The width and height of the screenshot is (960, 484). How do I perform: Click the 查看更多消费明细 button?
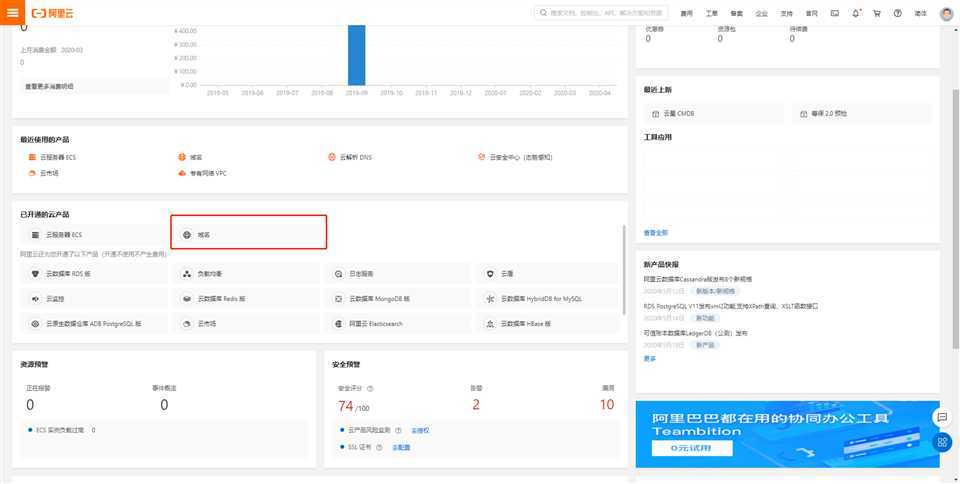click(x=94, y=87)
